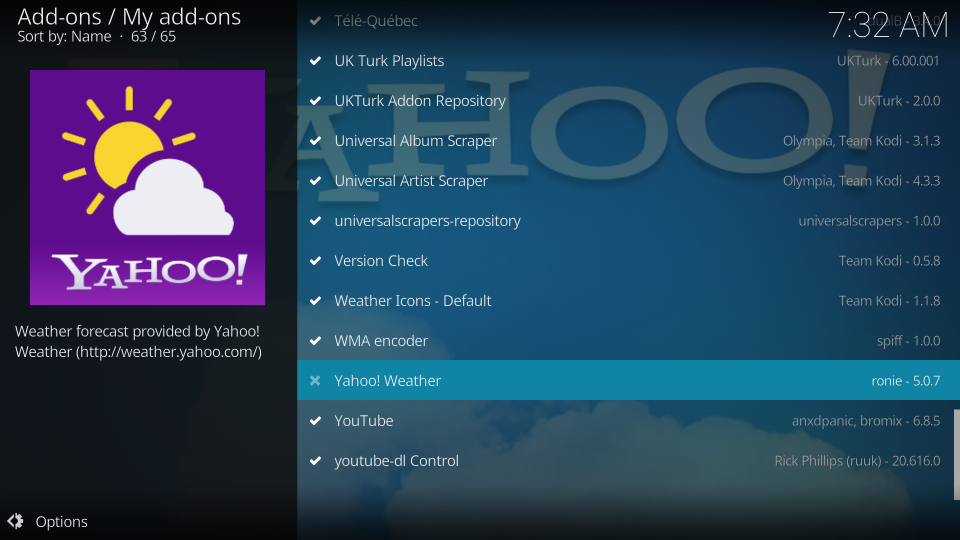Toggle checkmark for UKTurk Addon Repository

coord(315,101)
